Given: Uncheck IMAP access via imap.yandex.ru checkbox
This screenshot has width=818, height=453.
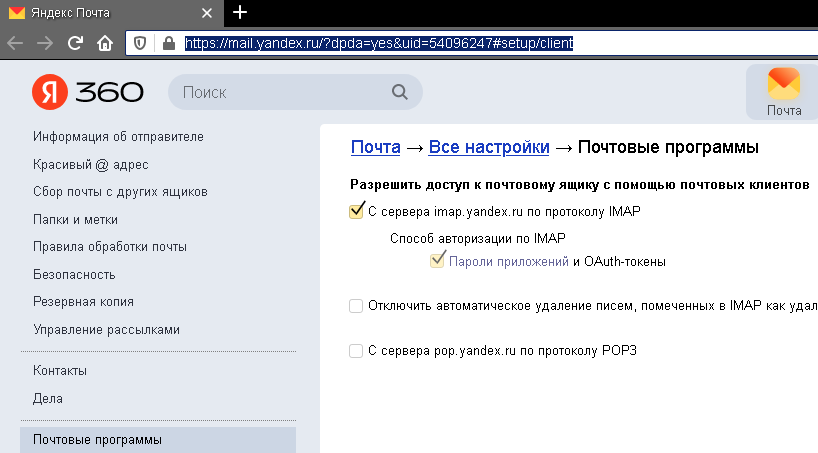Looking at the screenshot, I should tap(356, 211).
